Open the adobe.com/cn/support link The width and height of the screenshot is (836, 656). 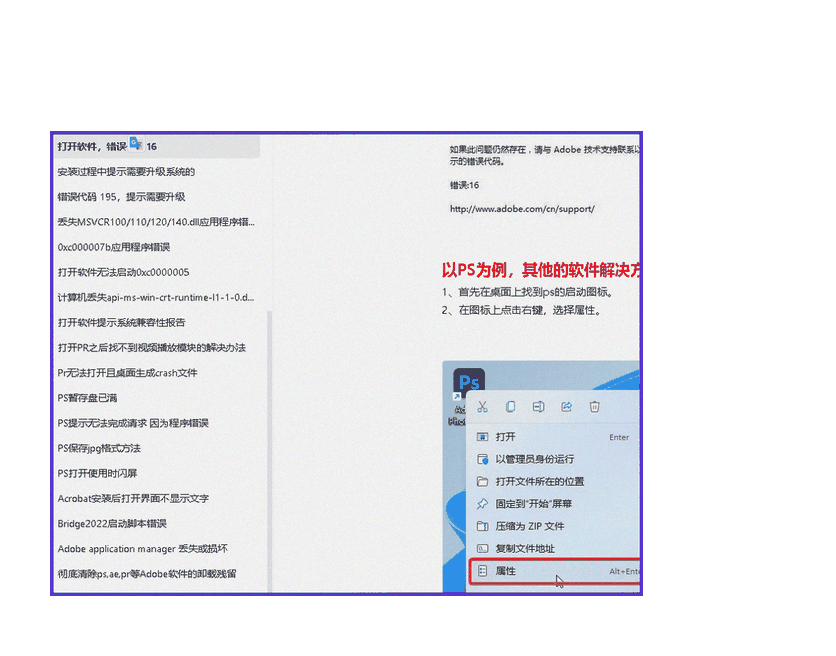pyautogui.click(x=522, y=209)
